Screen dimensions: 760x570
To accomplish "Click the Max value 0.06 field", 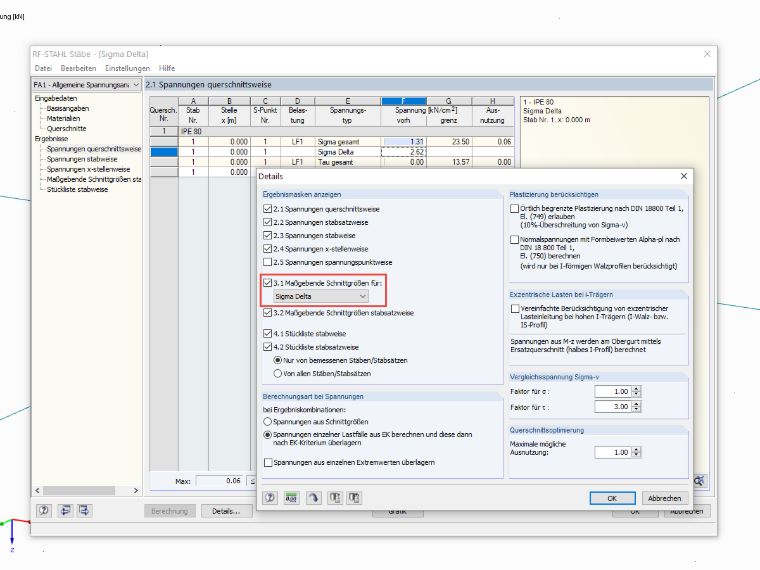I will [x=221, y=481].
